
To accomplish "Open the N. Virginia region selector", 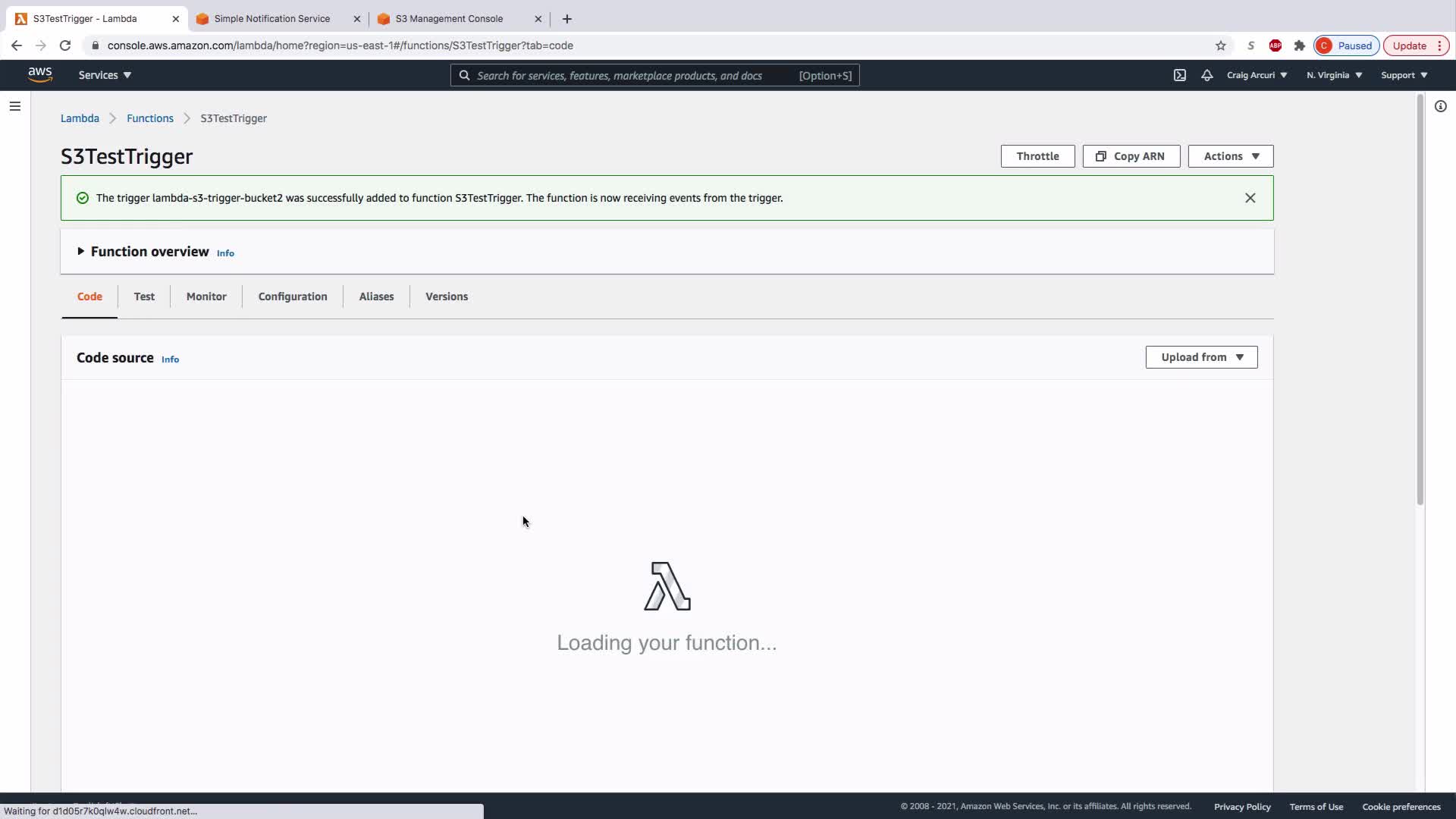I will pos(1334,75).
